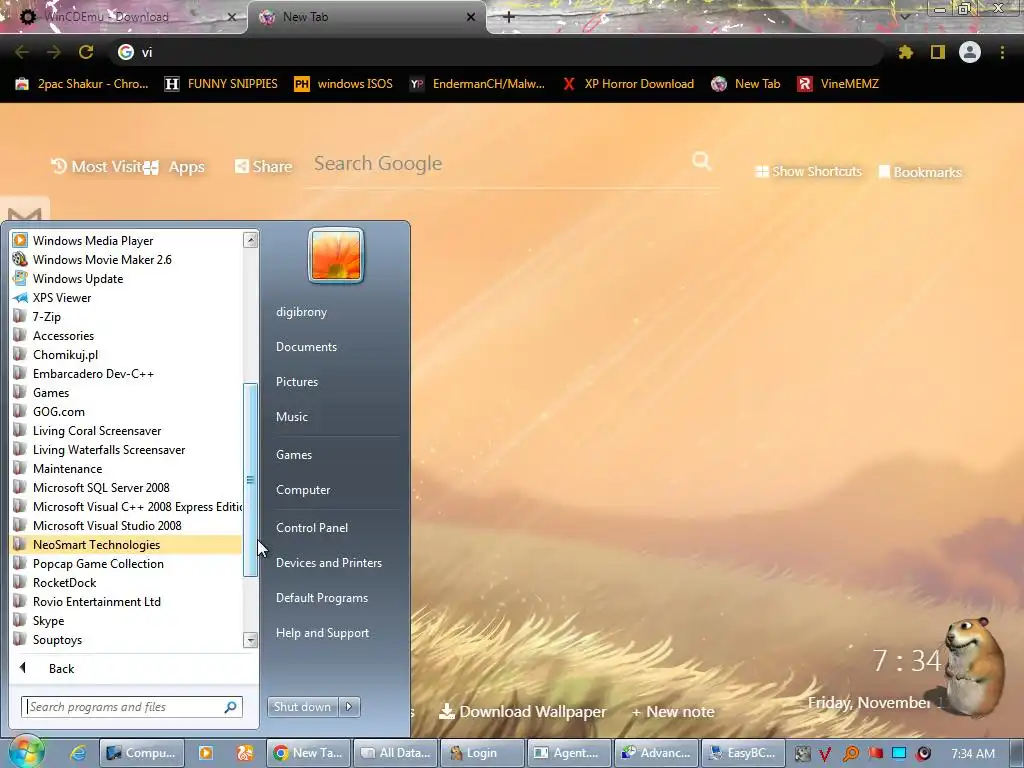Click the user account picture
This screenshot has width=1024, height=768.
tap(336, 255)
